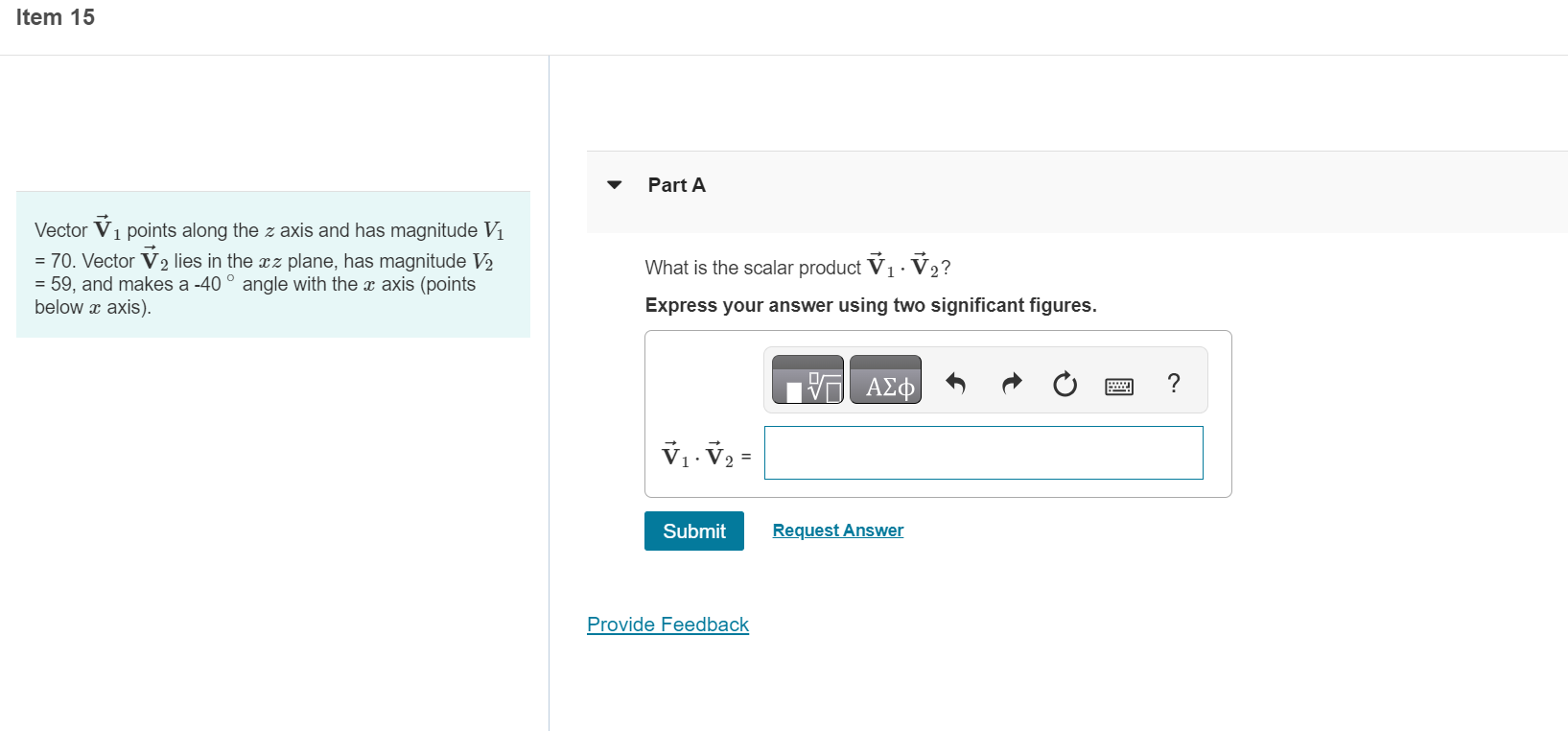This screenshot has height=731, width=1568.
Task: Click the Part A disclosure triangle
Action: click(614, 184)
